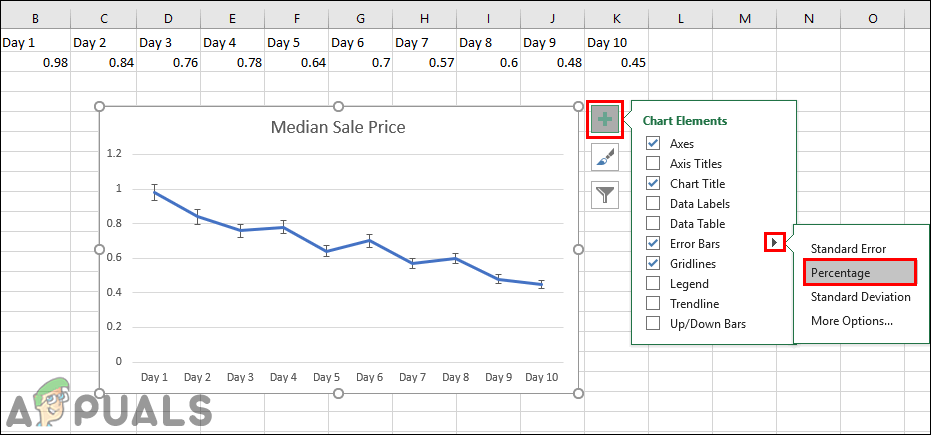Select Standard Error from submenu
This screenshot has width=931, height=435.
(847, 249)
